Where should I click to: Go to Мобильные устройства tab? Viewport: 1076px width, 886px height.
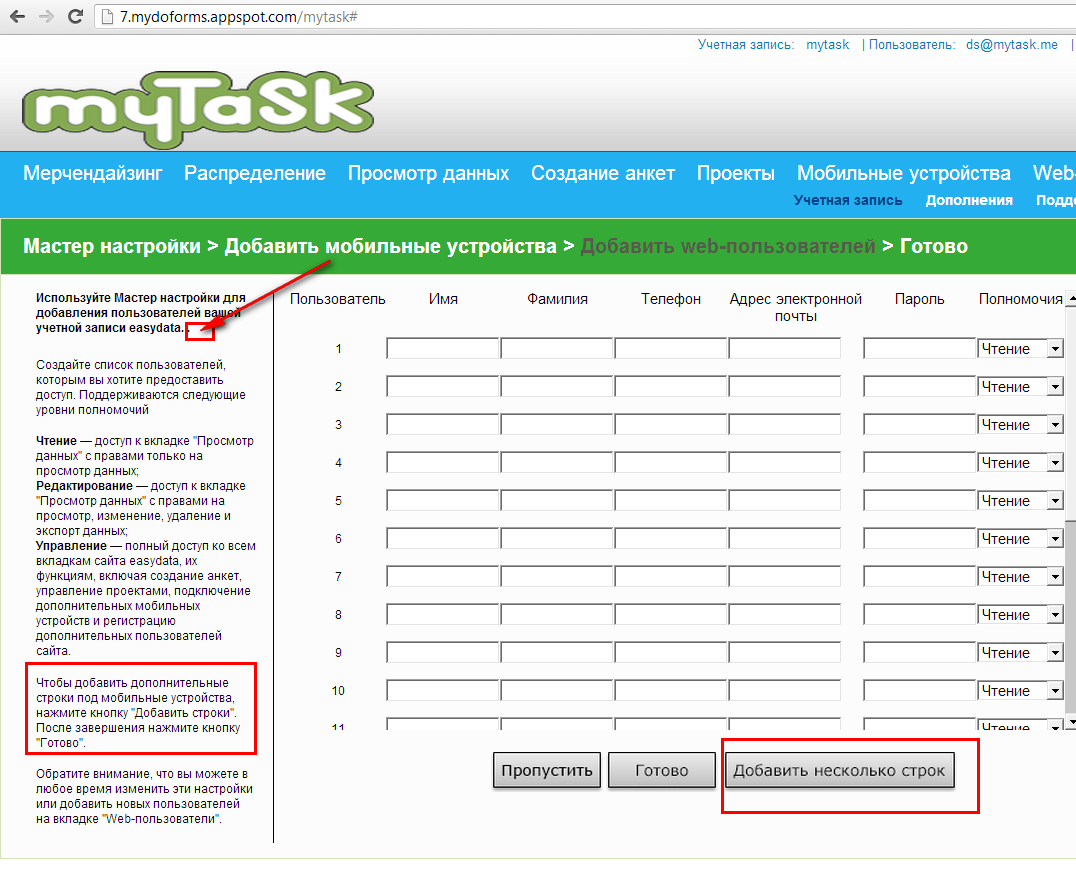(x=903, y=173)
